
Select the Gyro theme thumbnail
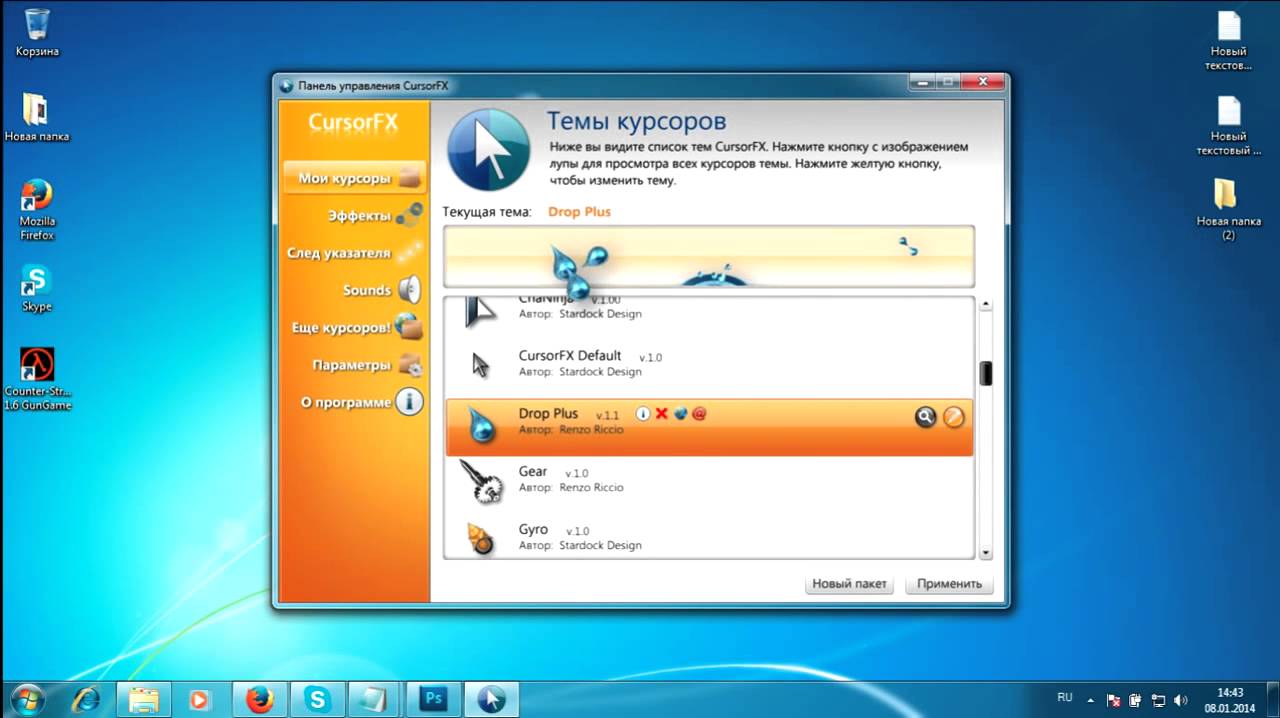tap(481, 538)
